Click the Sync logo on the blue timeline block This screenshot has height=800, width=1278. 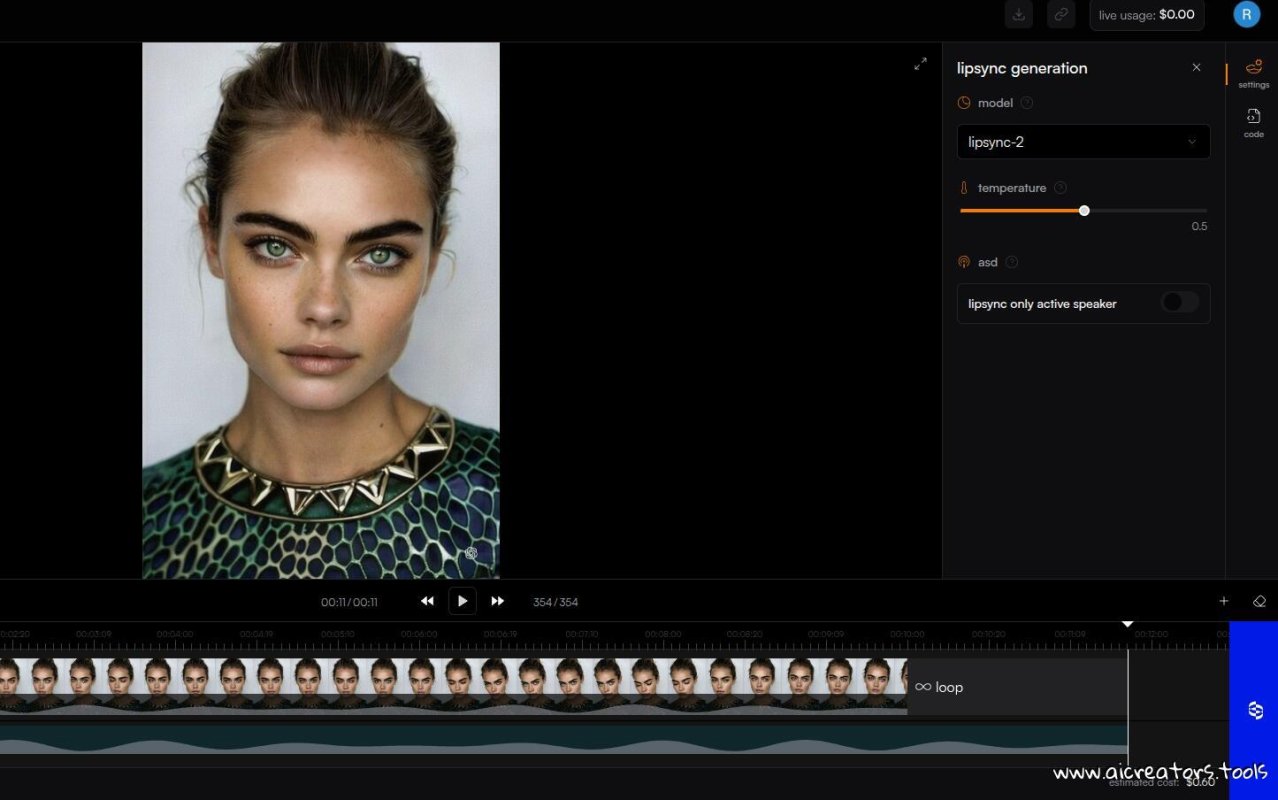pyautogui.click(x=1254, y=710)
